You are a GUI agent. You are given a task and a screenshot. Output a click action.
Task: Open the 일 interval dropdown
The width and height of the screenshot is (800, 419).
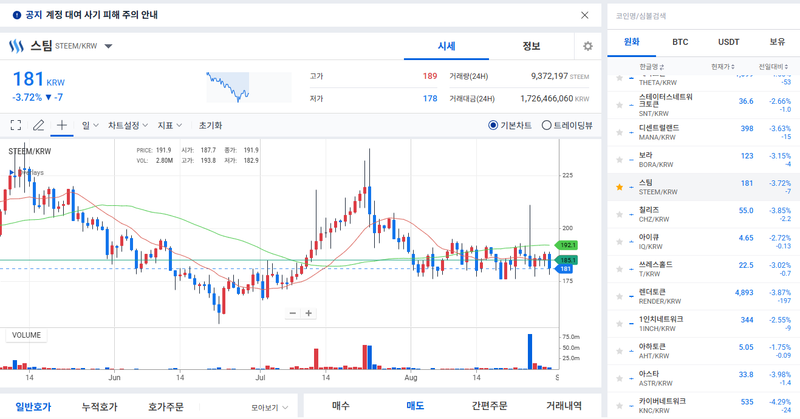pos(90,125)
